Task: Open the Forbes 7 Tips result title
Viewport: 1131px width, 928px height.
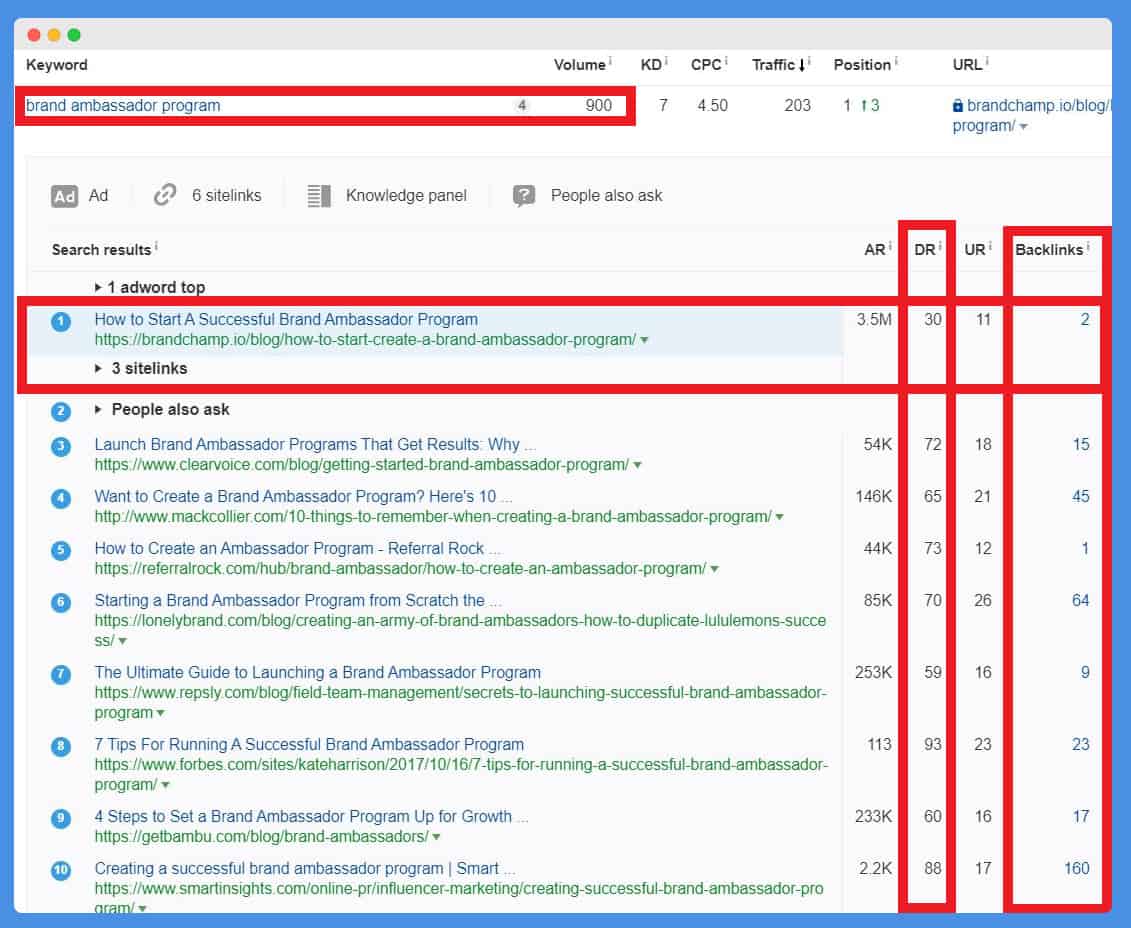Action: click(x=309, y=744)
